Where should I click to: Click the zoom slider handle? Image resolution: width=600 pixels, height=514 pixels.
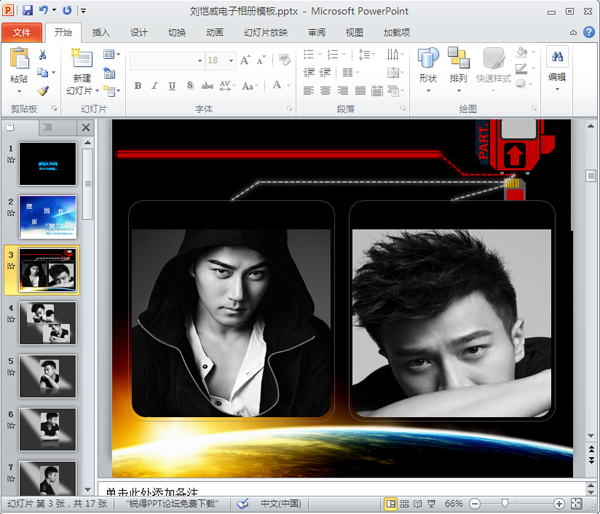pos(505,503)
